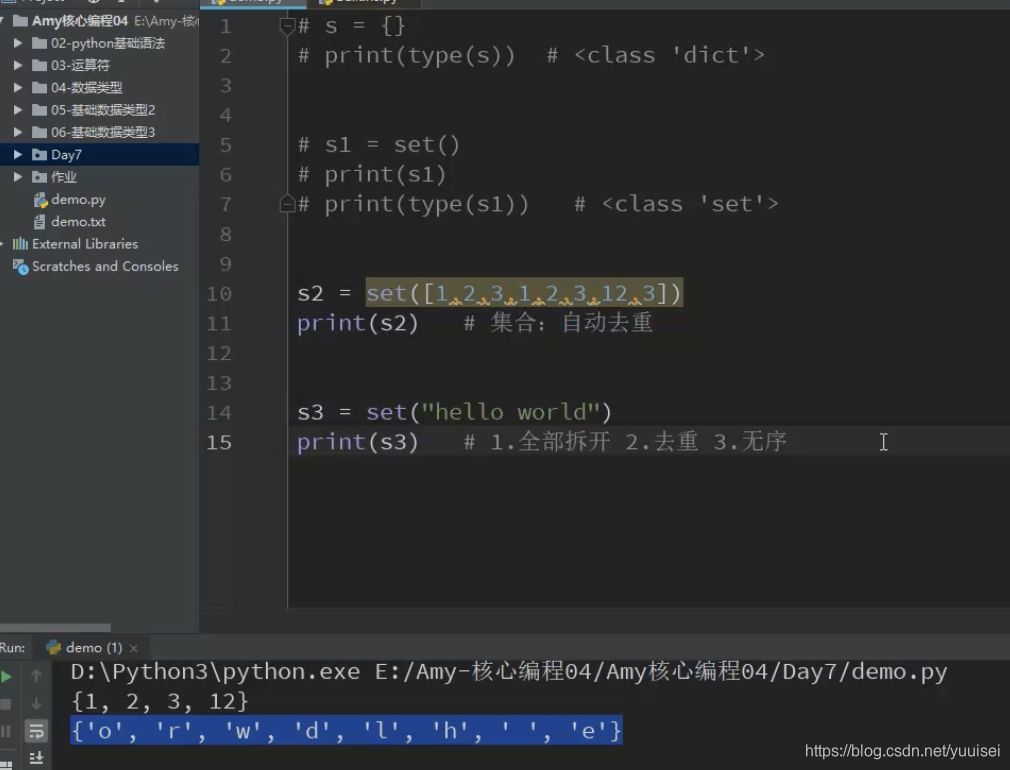Close the demo (1) run tab
This screenshot has width=1010, height=770.
coord(133,648)
